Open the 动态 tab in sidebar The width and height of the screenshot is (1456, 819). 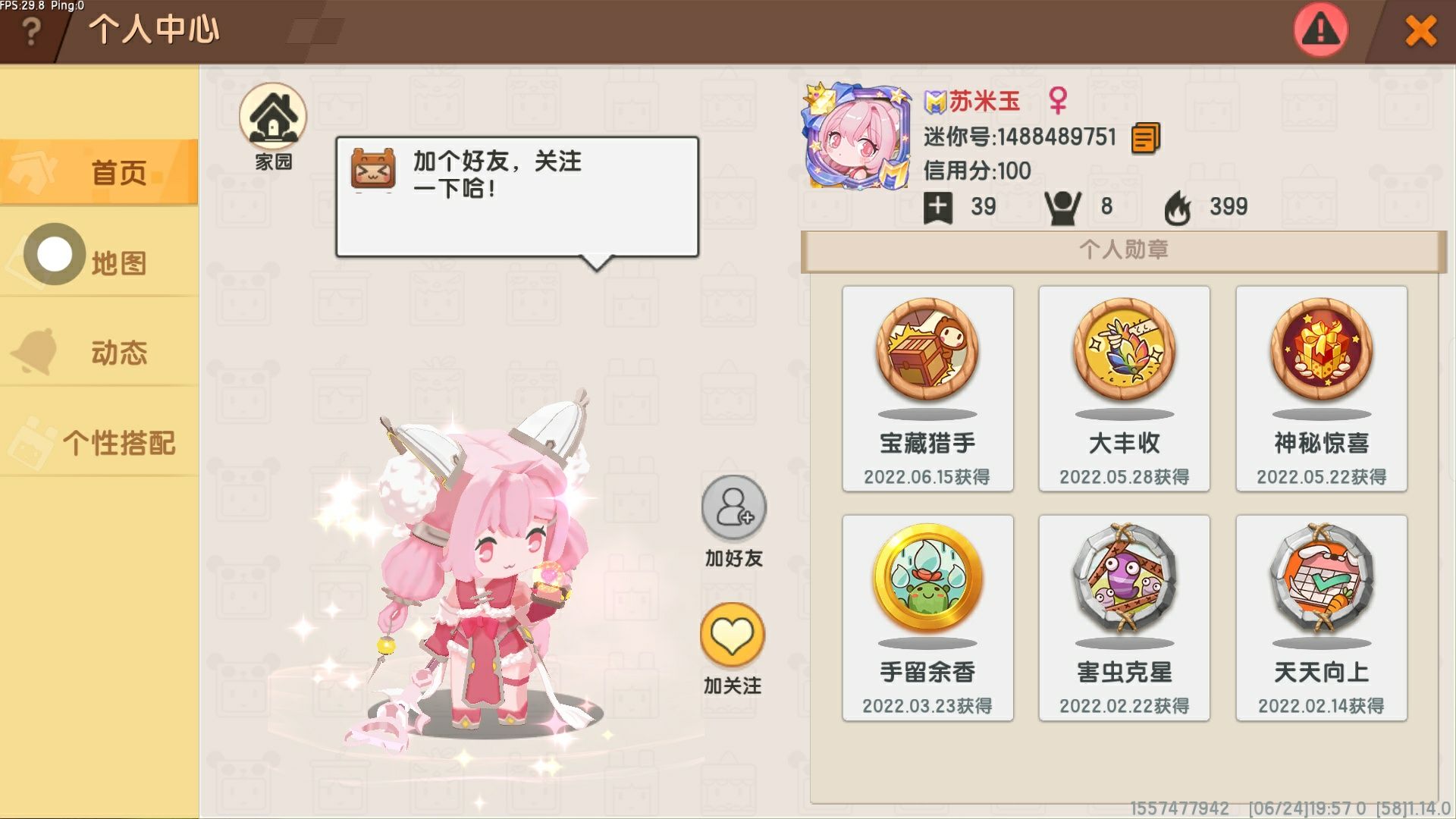click(x=99, y=352)
